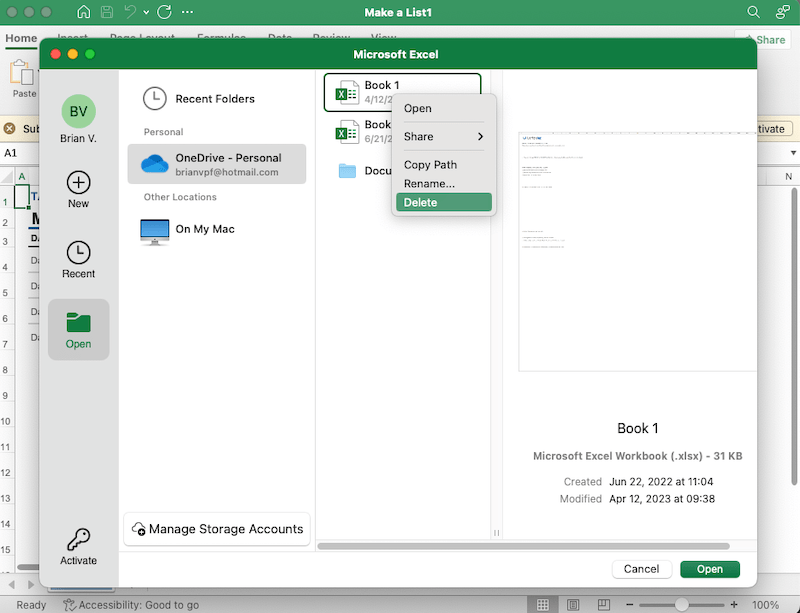Viewport: 800px width, 613px height.
Task: Select OneDrive - Personal location
Action: click(217, 164)
